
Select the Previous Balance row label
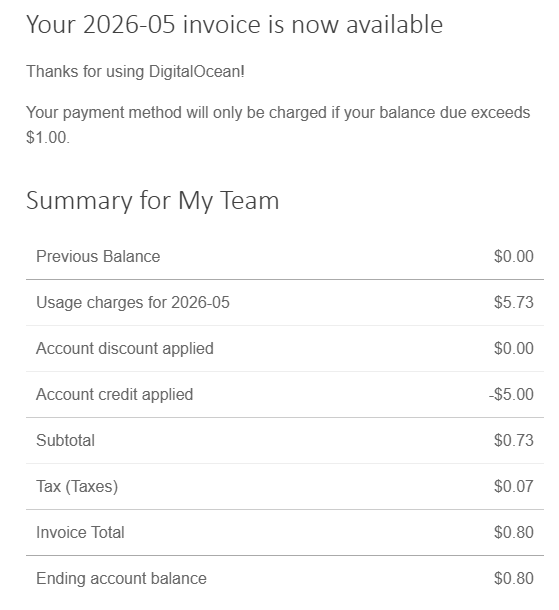pyautogui.click(x=98, y=257)
